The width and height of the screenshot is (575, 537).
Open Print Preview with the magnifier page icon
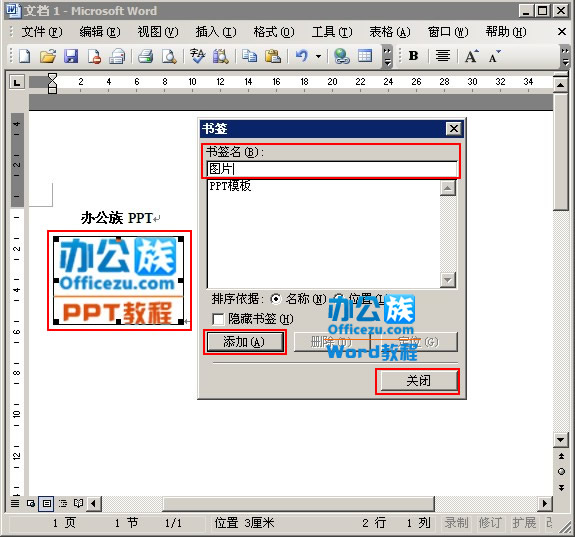click(169, 56)
